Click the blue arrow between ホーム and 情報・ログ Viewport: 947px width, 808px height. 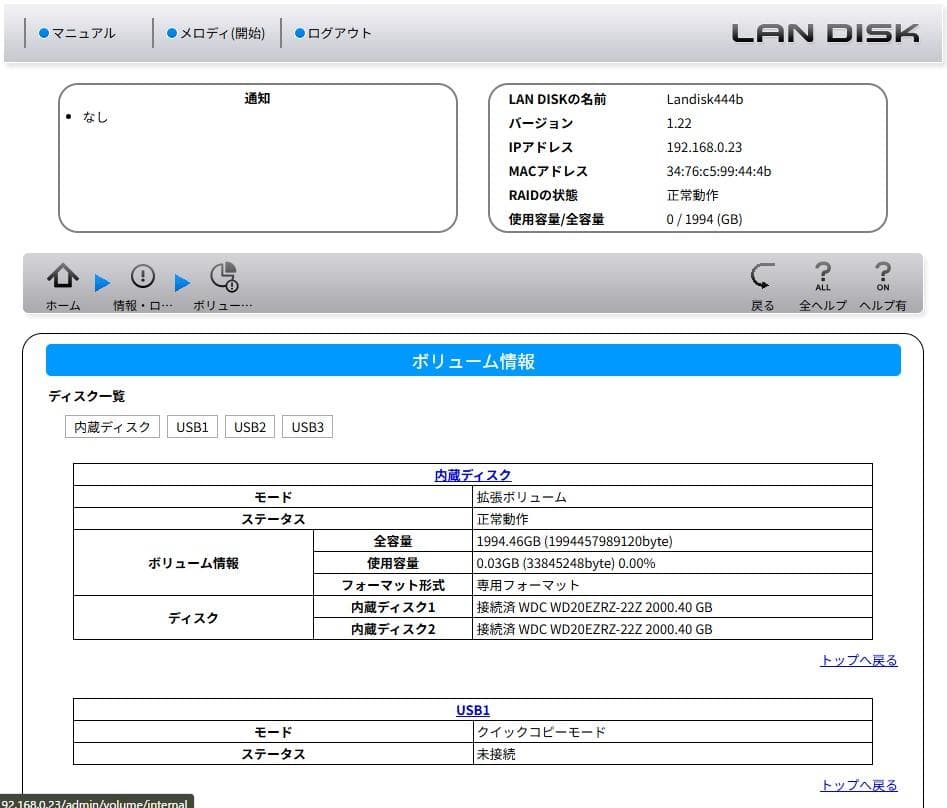[100, 282]
